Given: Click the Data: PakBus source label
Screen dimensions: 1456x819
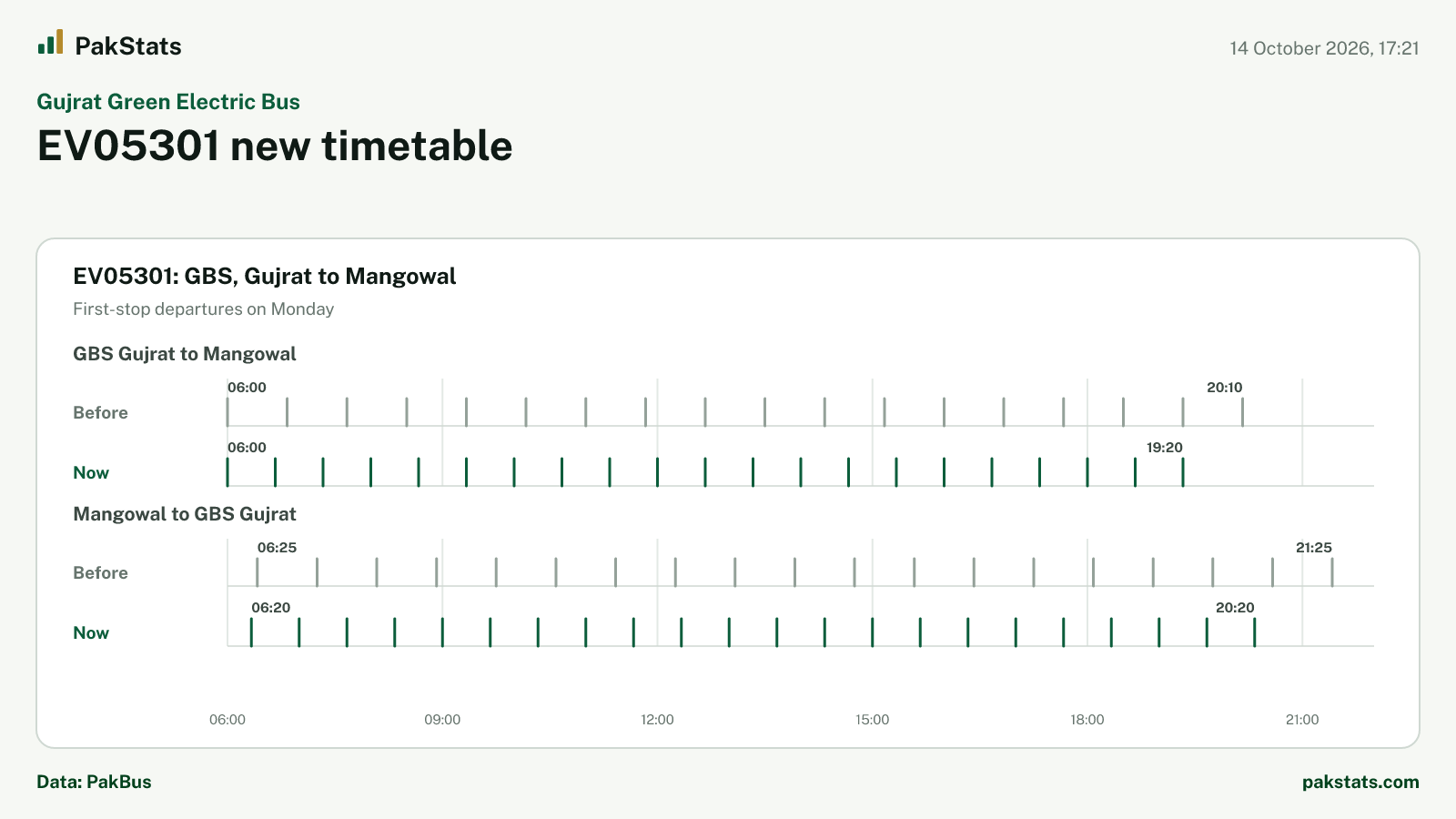Looking at the screenshot, I should pyautogui.click(x=94, y=782).
